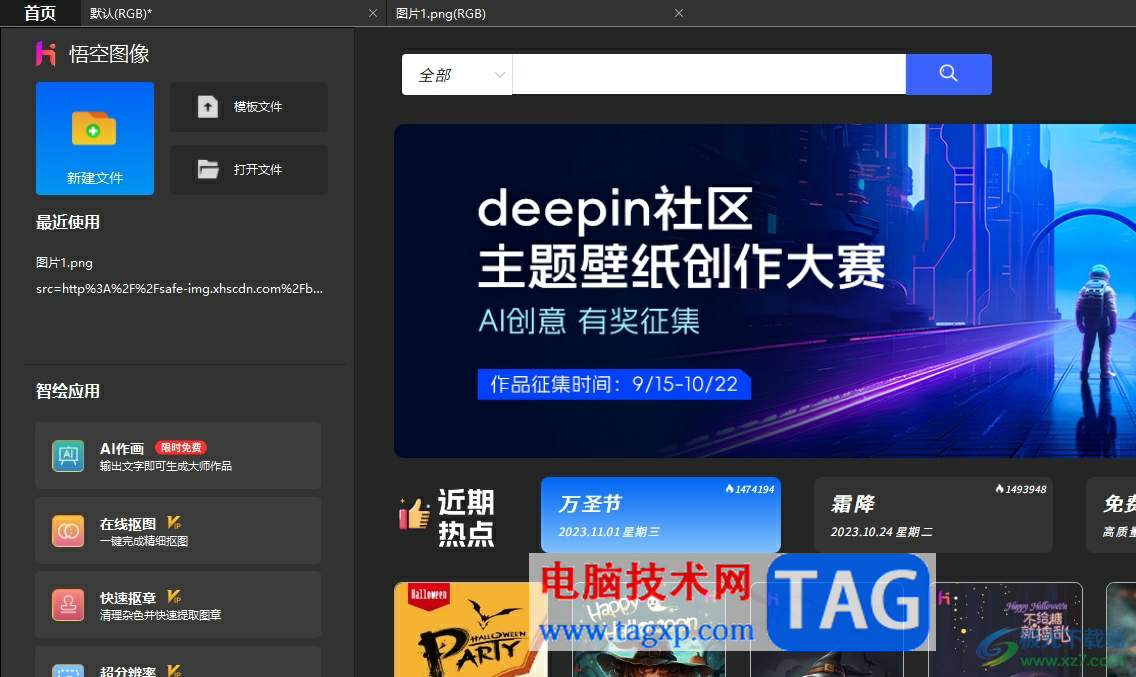This screenshot has width=1136, height=677.
Task: Expand the 全部 category dropdown
Action: click(457, 75)
